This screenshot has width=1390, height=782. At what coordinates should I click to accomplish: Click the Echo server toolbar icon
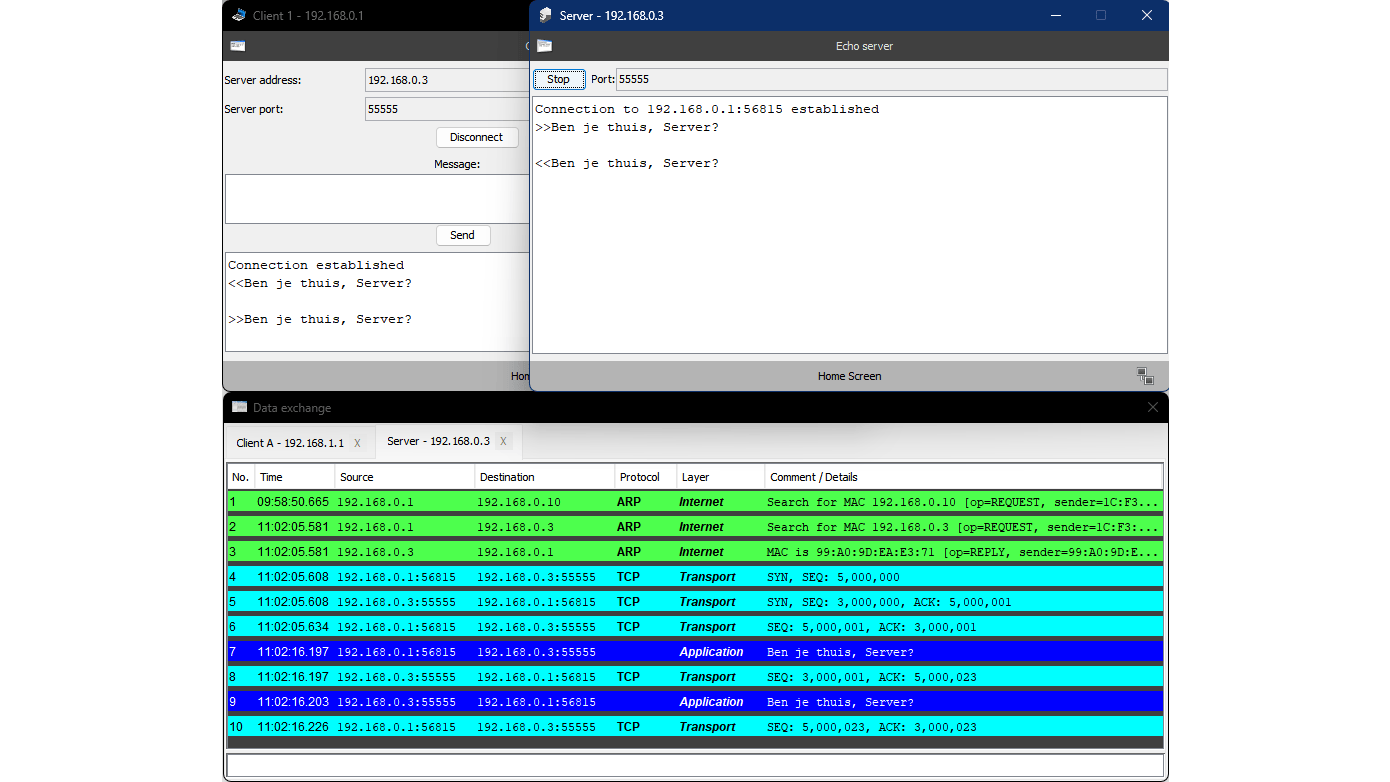(545, 46)
